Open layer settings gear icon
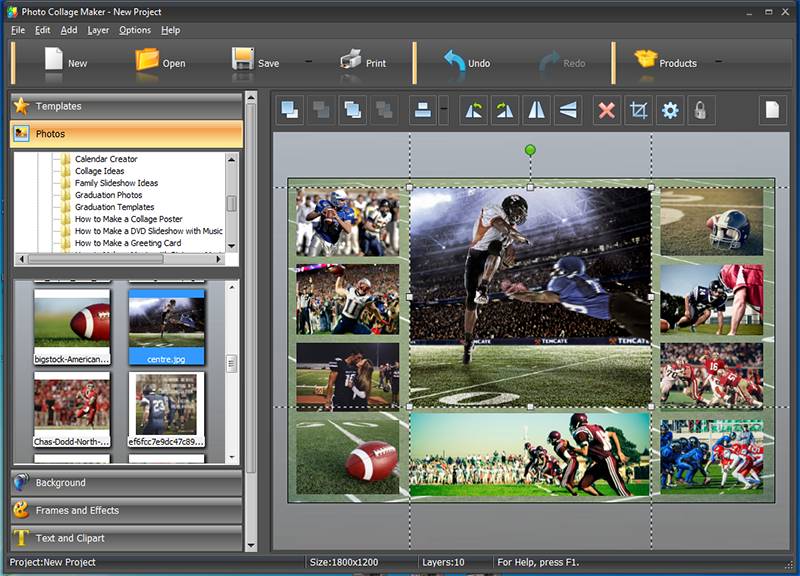The height and width of the screenshot is (576, 800). pyautogui.click(x=670, y=110)
